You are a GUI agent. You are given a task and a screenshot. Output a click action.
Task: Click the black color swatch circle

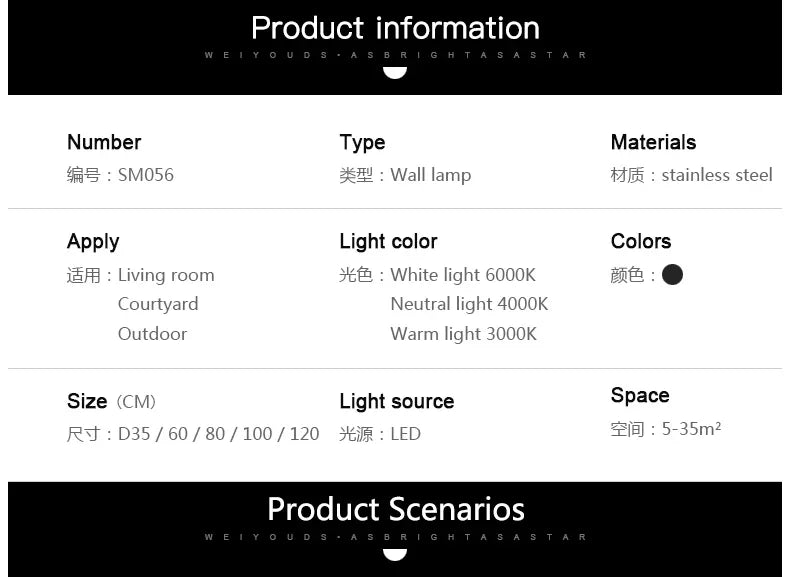tap(672, 274)
